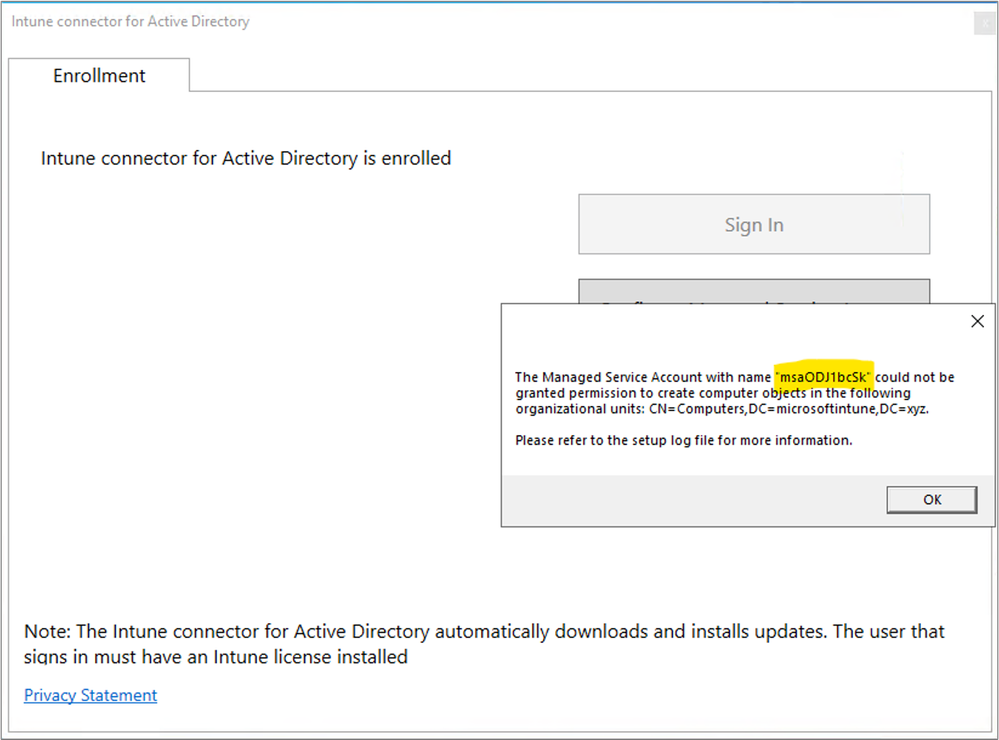Click OK in the error dialog

pos(931,500)
